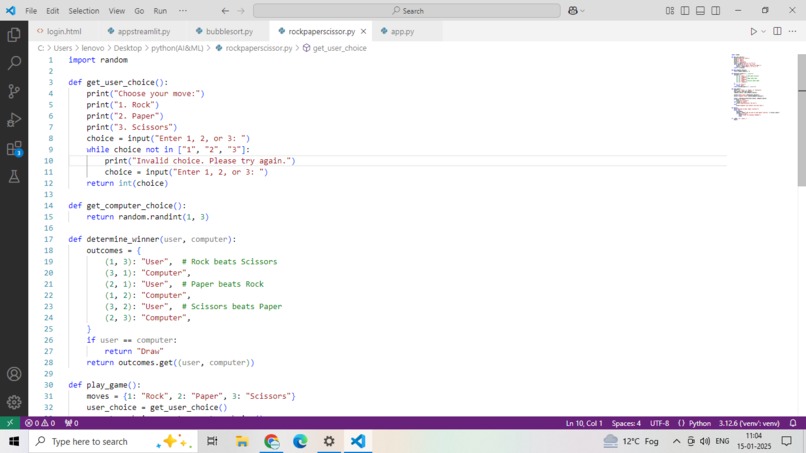Change the UTF-8 encoding
This screenshot has height=453, width=806.
click(x=660, y=423)
